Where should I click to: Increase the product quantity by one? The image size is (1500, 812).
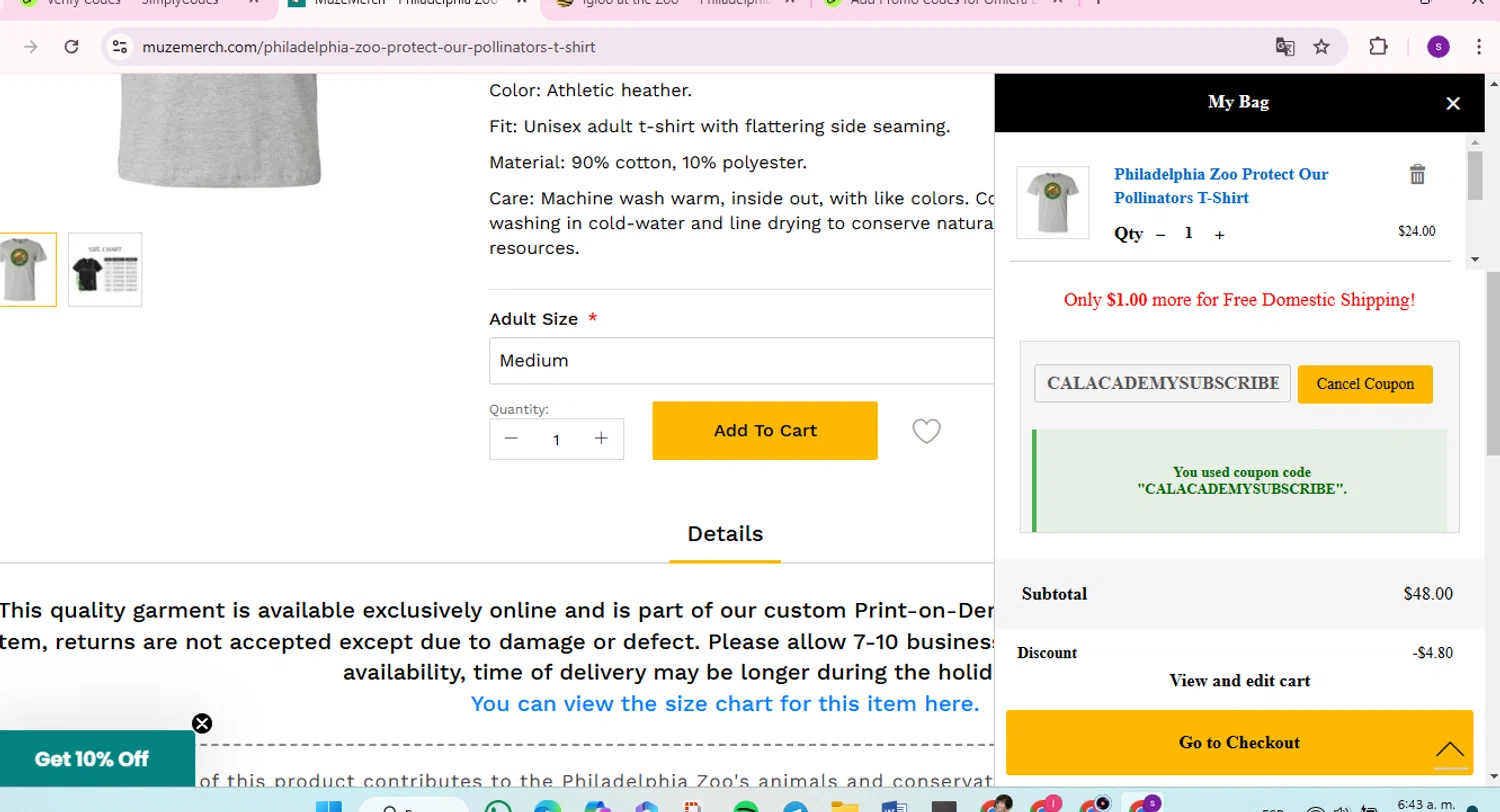601,439
